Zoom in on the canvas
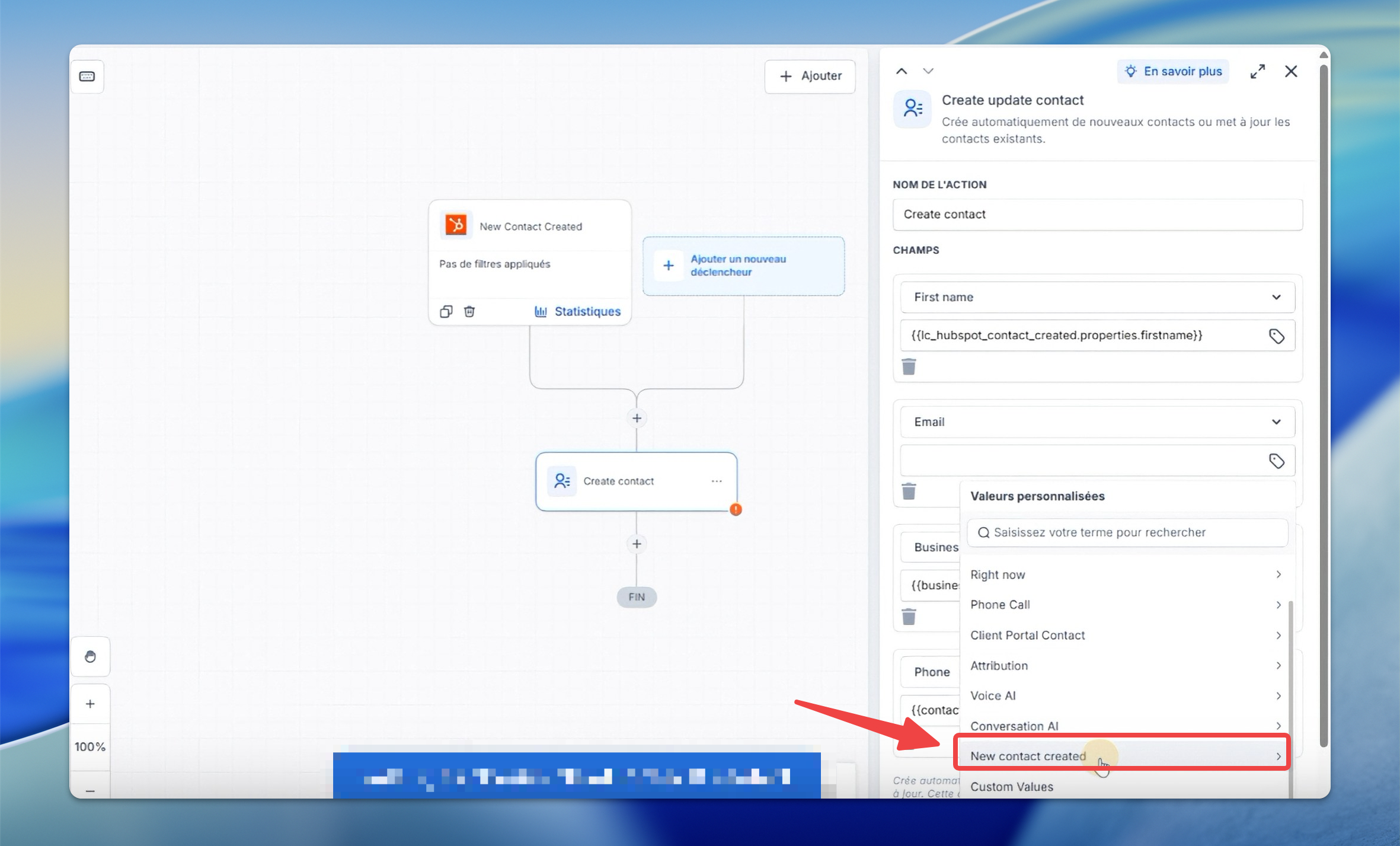This screenshot has width=1400, height=846. [x=90, y=704]
